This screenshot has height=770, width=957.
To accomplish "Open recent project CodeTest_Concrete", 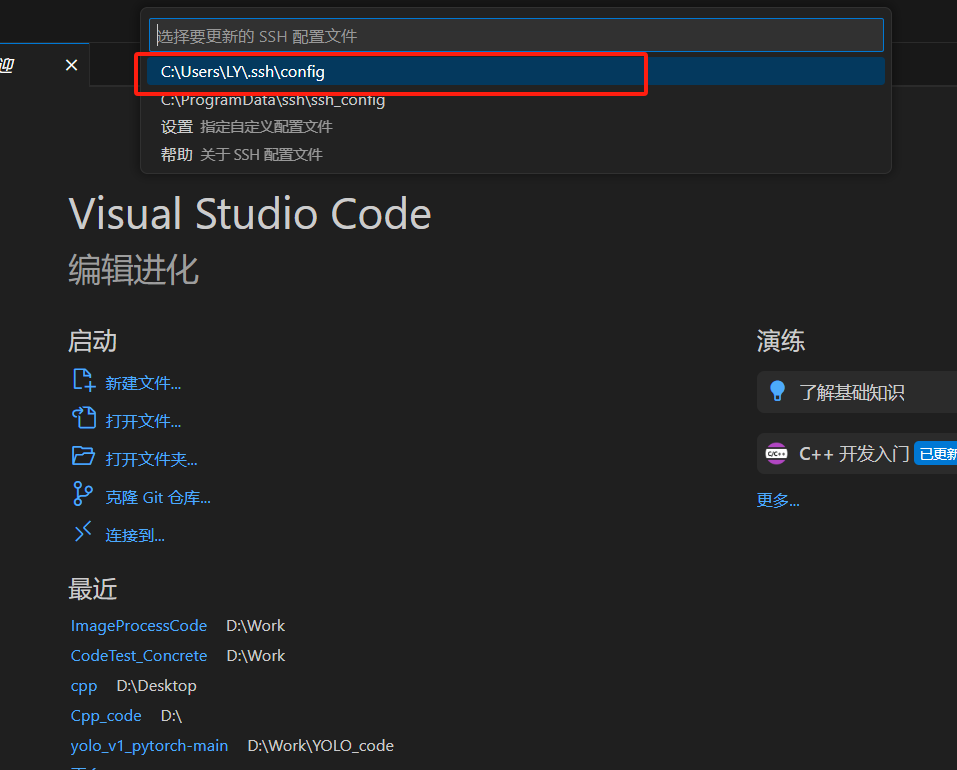I will click(139, 655).
